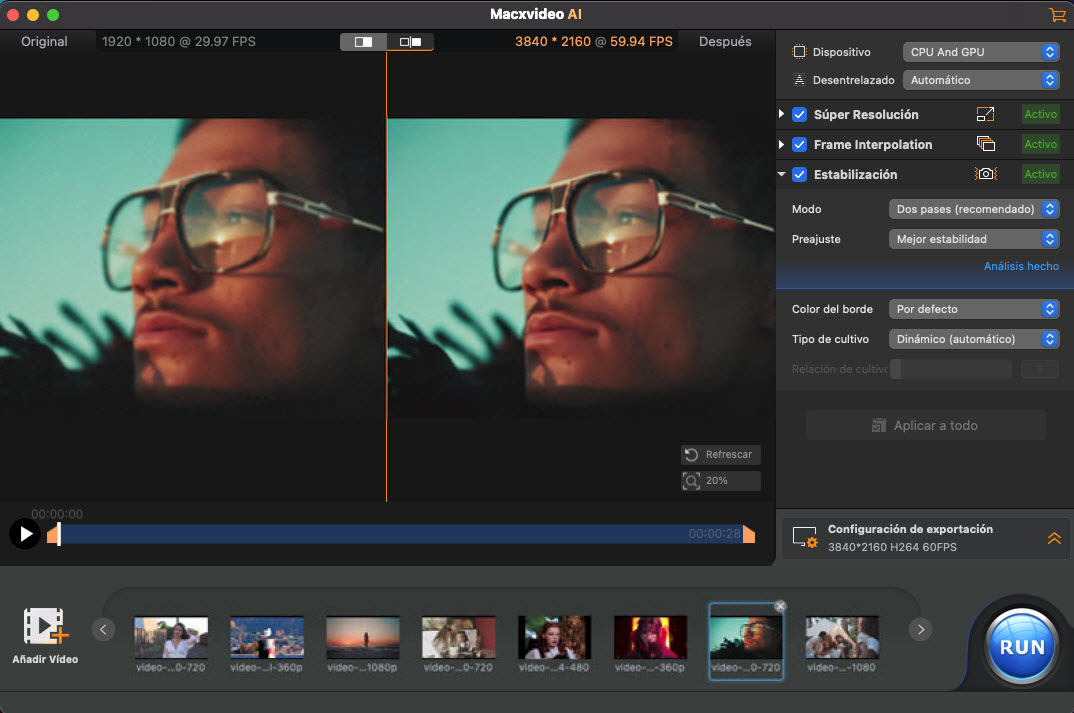Click the RUN button

(1020, 647)
